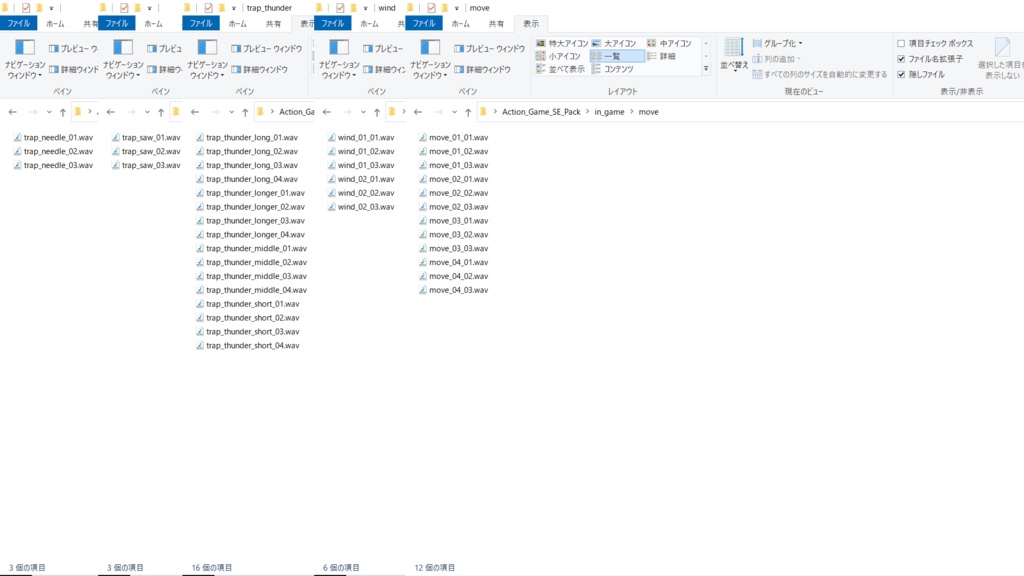This screenshot has width=1024, height=576.
Task: Toggle 詳細ウィンドウ in the trap_thunder window
Action: tap(259, 69)
